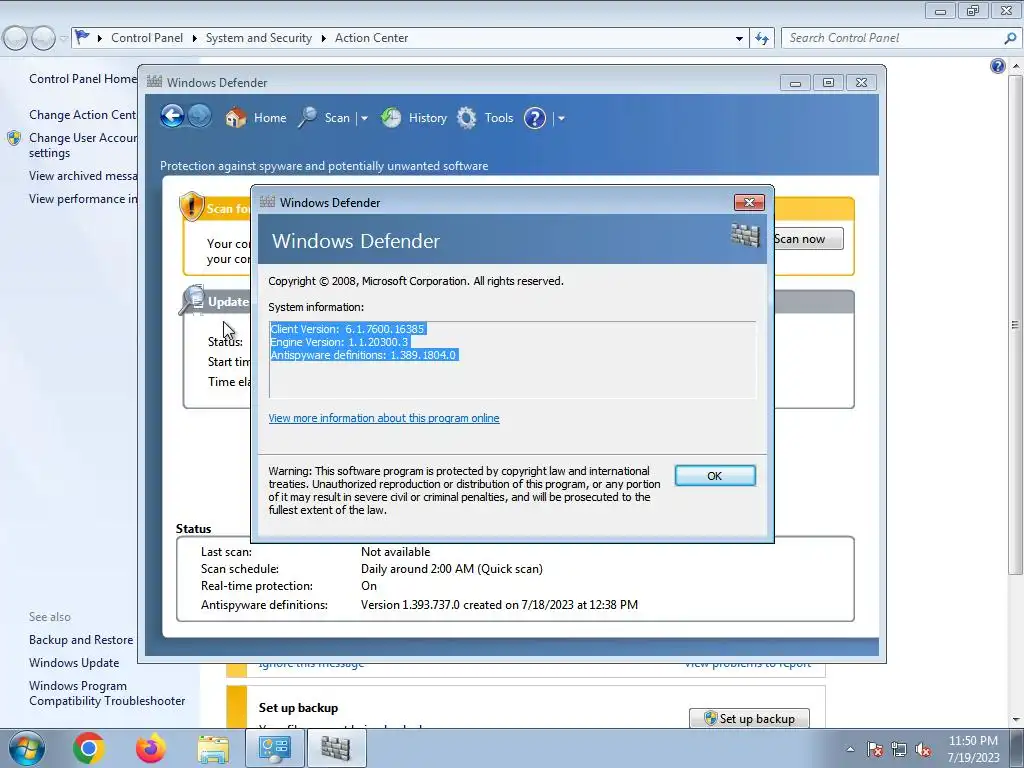
Task: Launch Firefox from the taskbar
Action: [151, 748]
